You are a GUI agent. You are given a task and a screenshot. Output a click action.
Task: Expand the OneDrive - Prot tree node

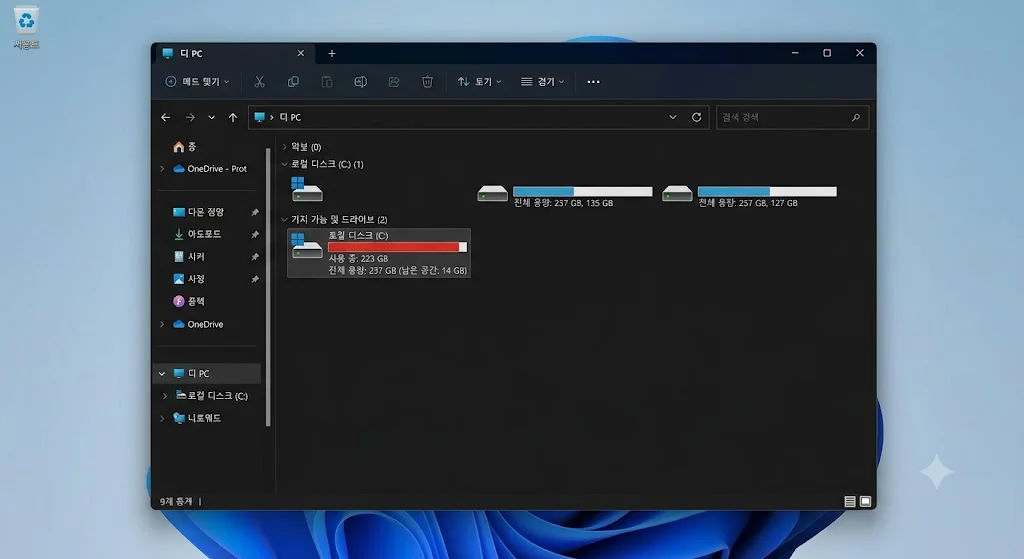point(162,168)
